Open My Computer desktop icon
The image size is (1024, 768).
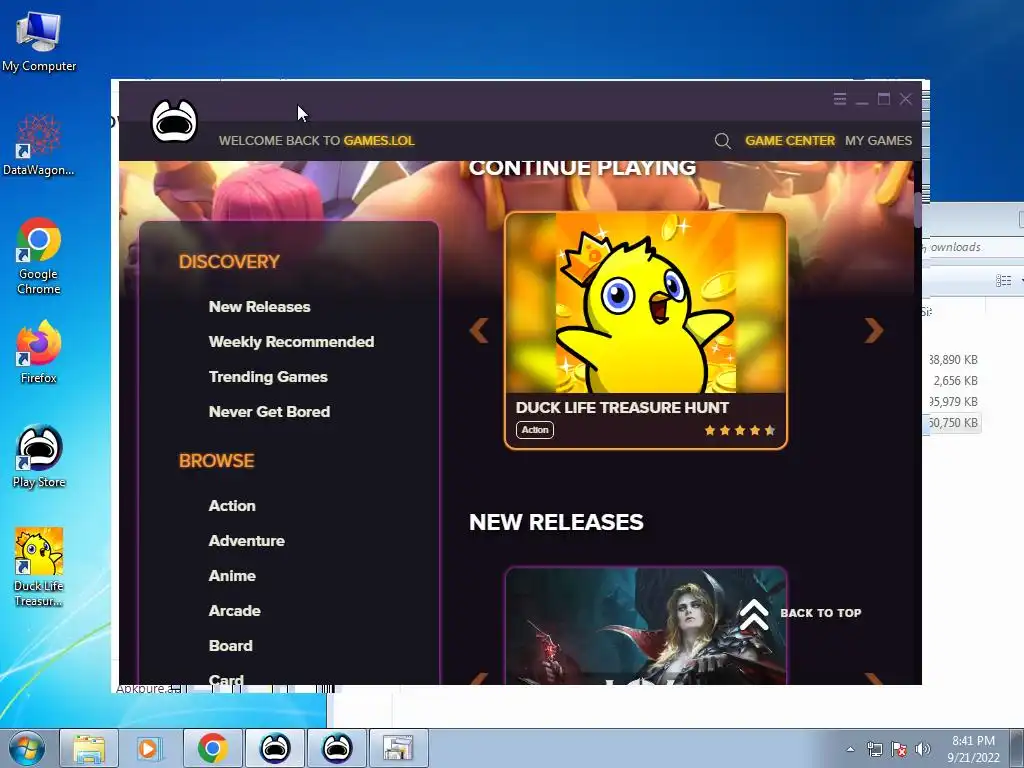pyautogui.click(x=39, y=42)
